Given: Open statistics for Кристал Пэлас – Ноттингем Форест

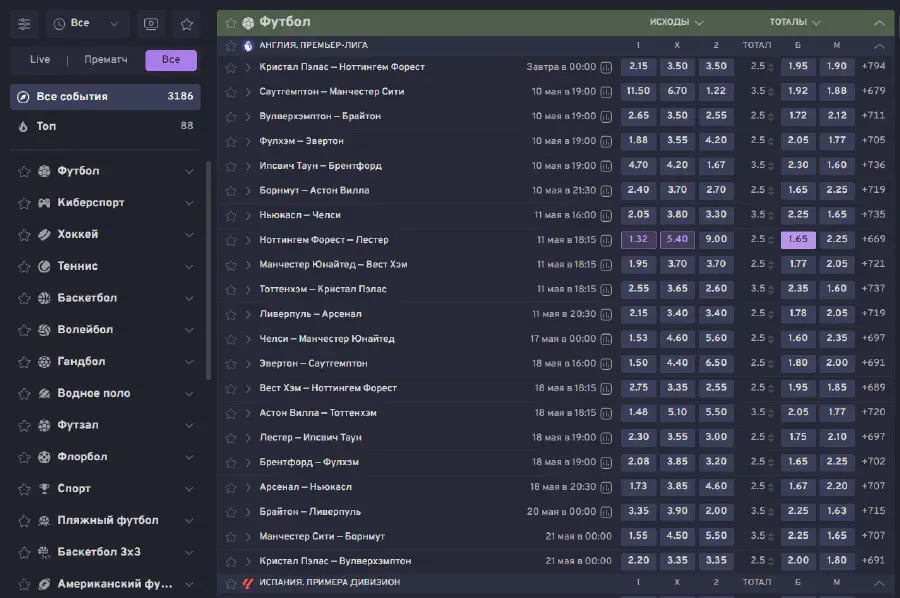Looking at the screenshot, I should (x=606, y=68).
